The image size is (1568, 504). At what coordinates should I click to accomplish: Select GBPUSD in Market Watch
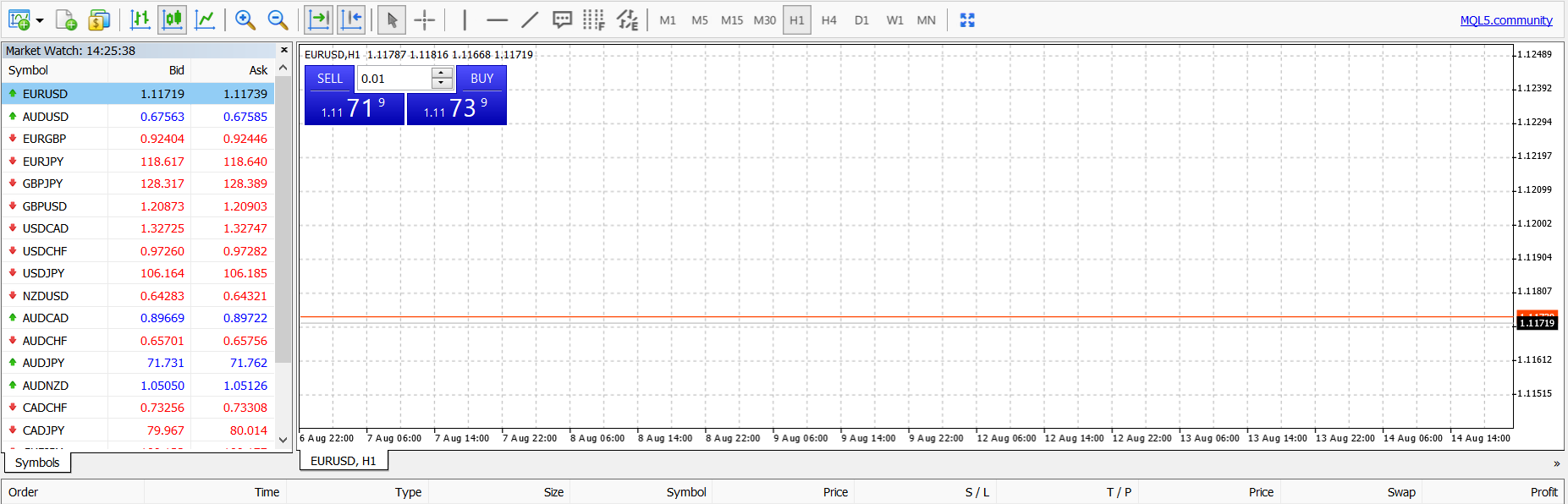(138, 206)
